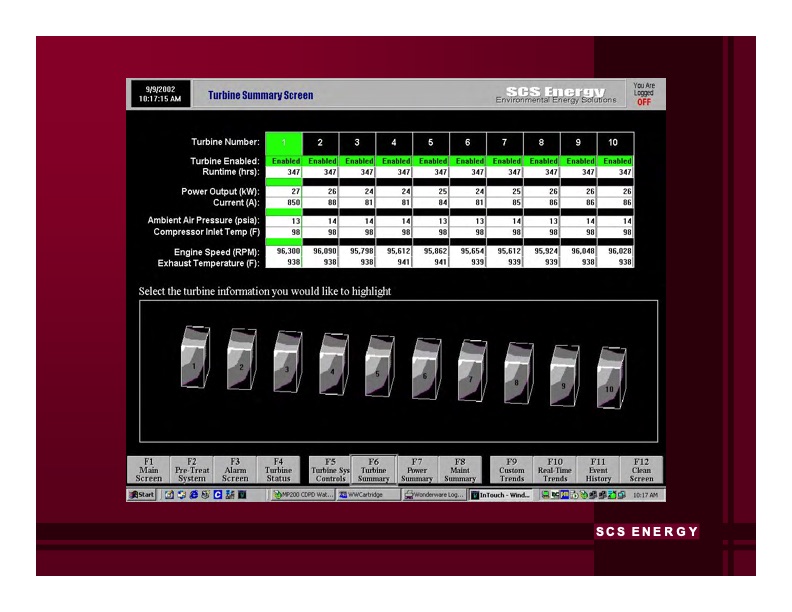Switch to InTouch WindowViewer taskbar item
Image resolution: width=792 pixels, height=612 pixels.
501,495
